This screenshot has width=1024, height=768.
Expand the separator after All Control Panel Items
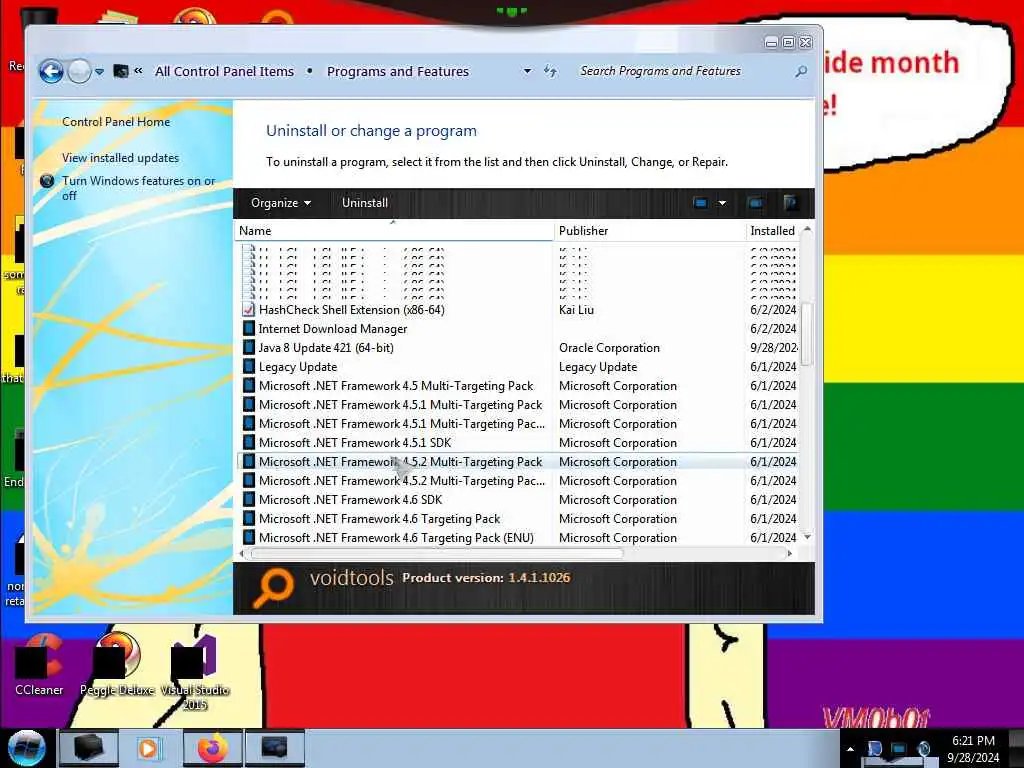(x=310, y=71)
